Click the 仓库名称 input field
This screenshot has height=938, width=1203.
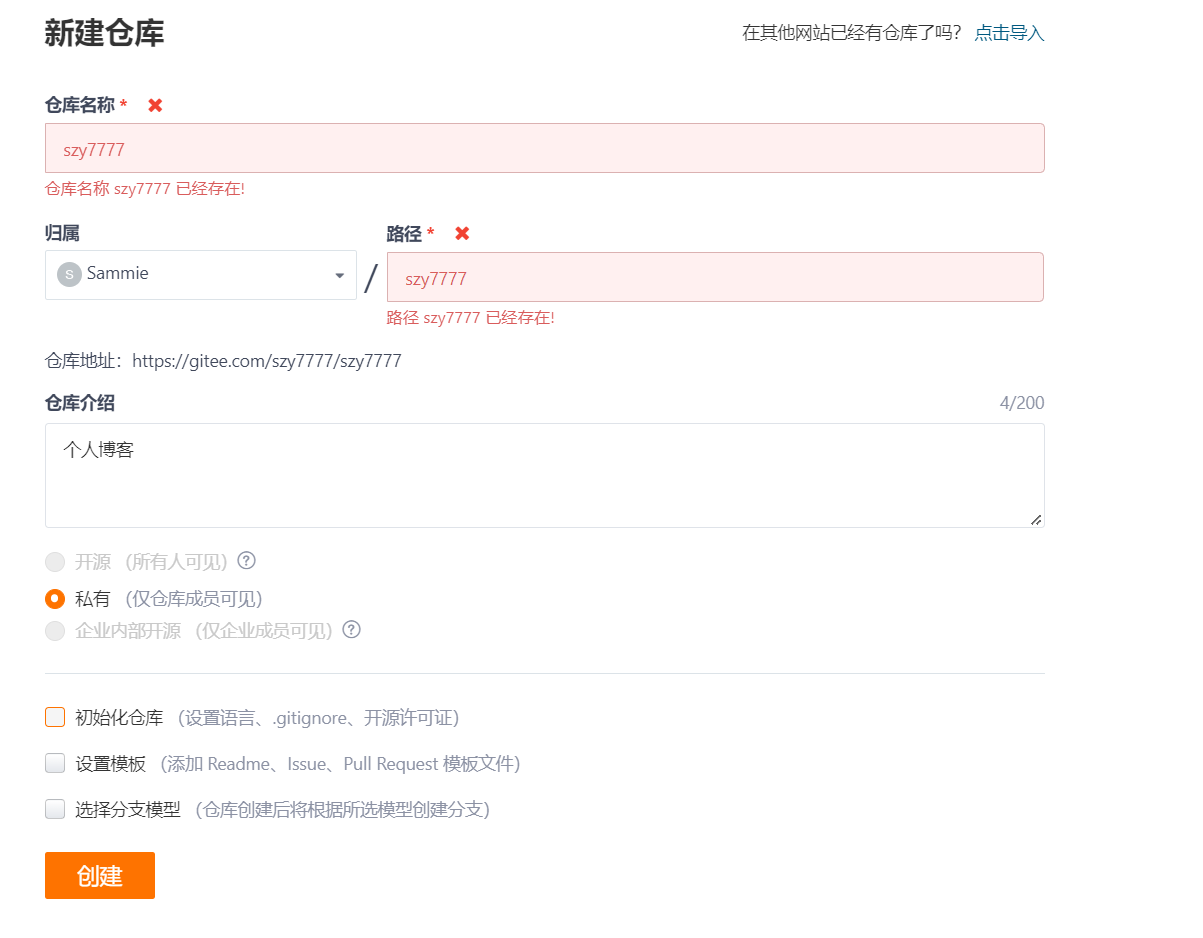(545, 148)
